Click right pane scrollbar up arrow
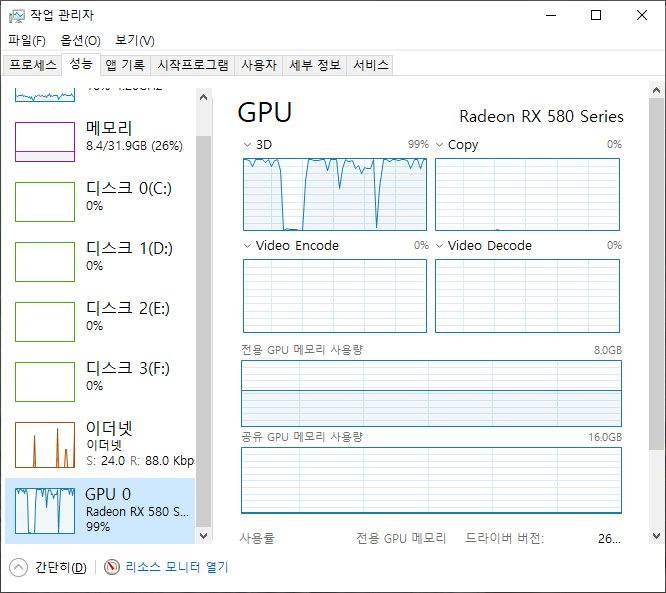Screen dimensions: 666x593 [x=656, y=90]
